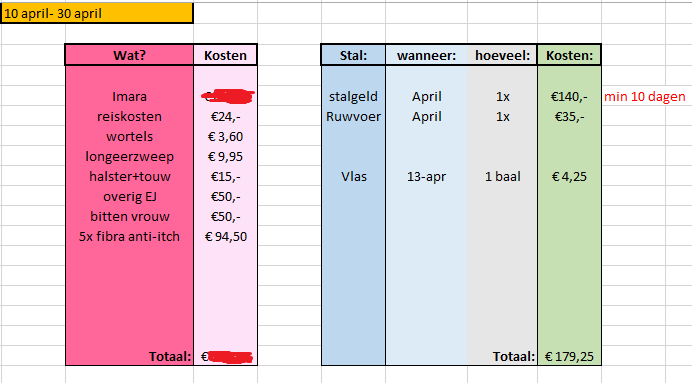Click the 'Imara' cell

click(129, 96)
